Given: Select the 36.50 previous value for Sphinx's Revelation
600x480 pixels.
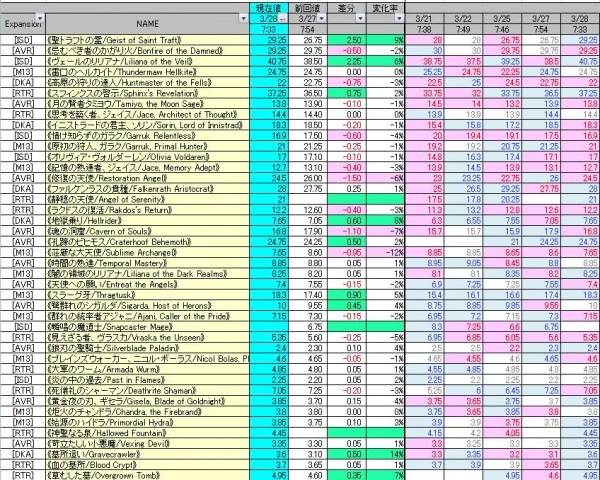Looking at the screenshot, I should pos(308,93).
